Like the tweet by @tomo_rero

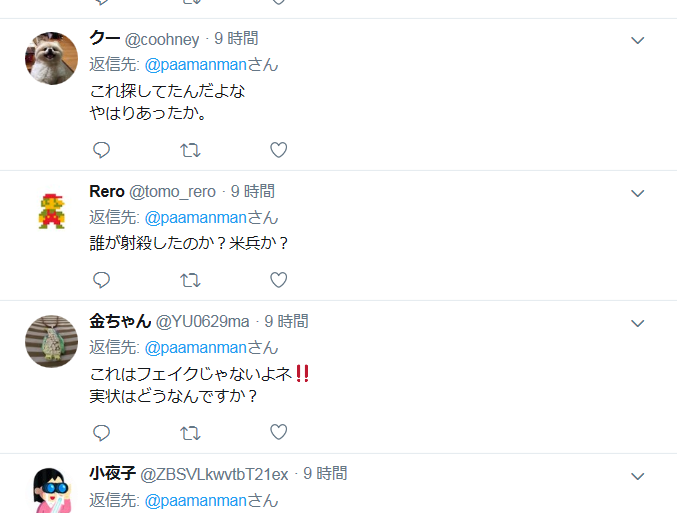[278, 280]
